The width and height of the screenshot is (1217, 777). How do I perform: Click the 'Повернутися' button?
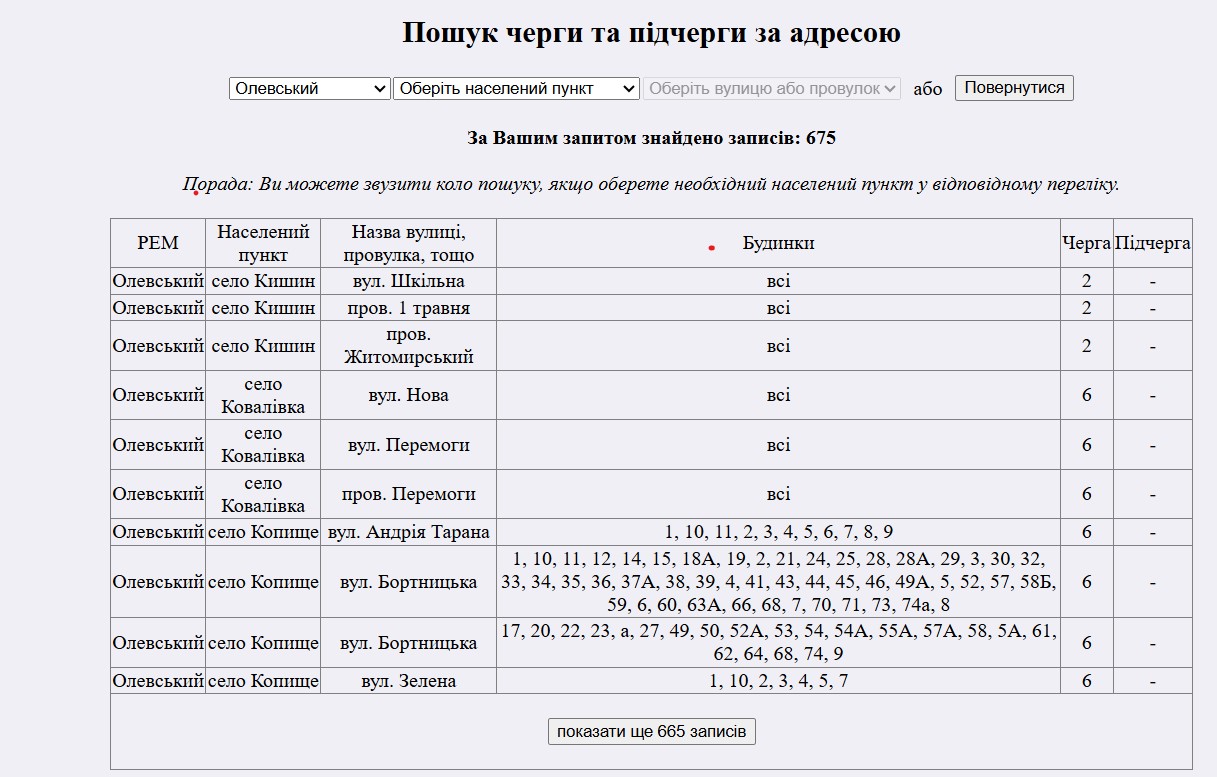pos(1014,87)
